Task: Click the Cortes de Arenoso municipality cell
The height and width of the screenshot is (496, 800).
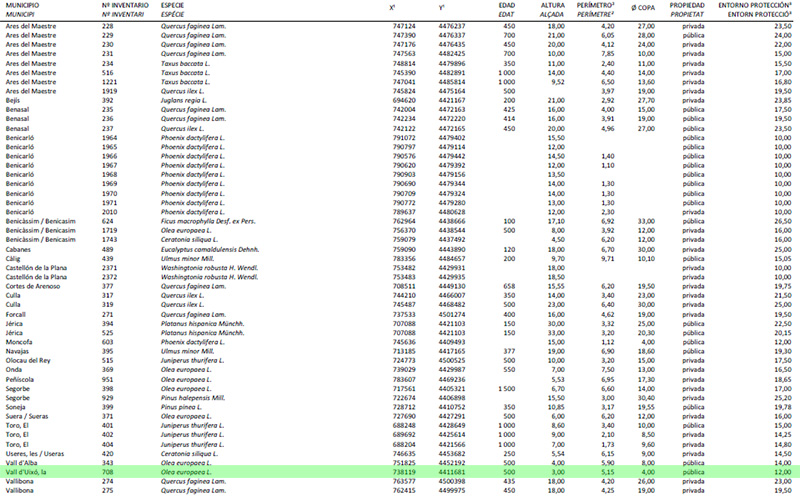Action: tap(36, 285)
